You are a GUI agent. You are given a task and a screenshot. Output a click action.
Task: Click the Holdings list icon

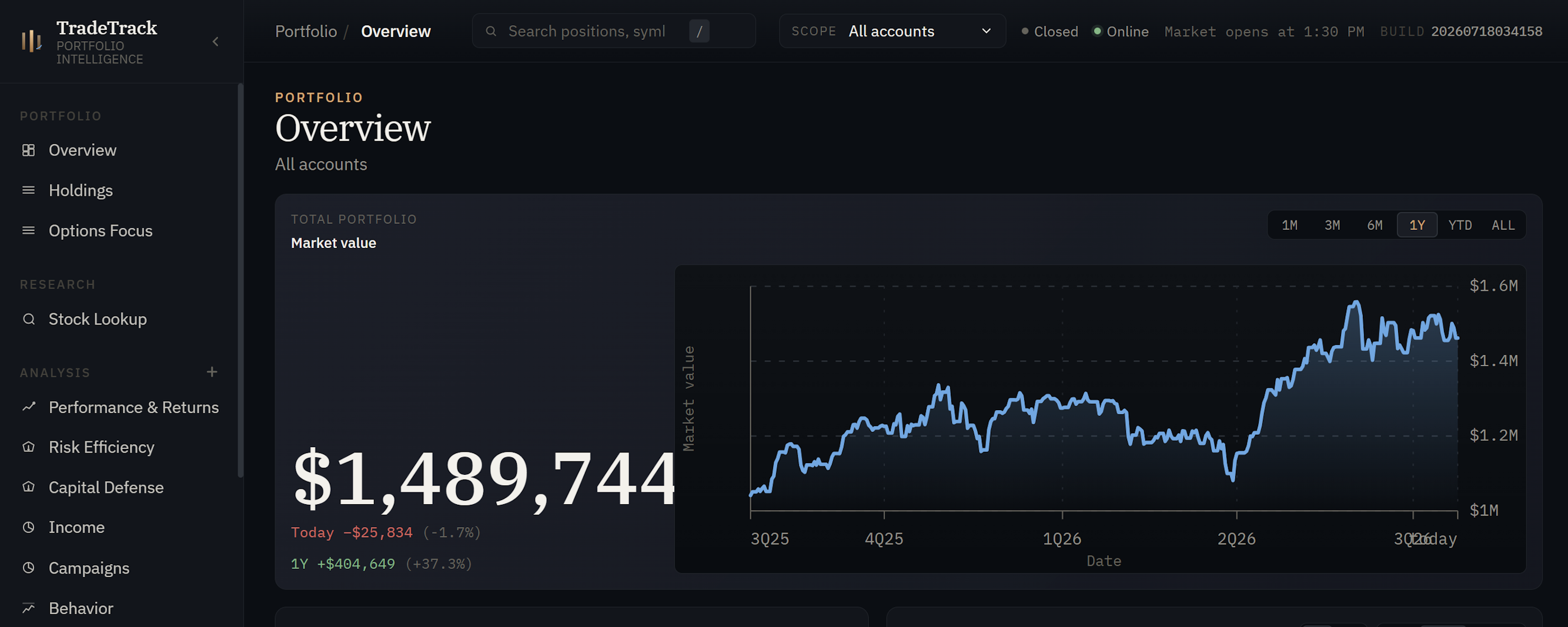pos(29,190)
